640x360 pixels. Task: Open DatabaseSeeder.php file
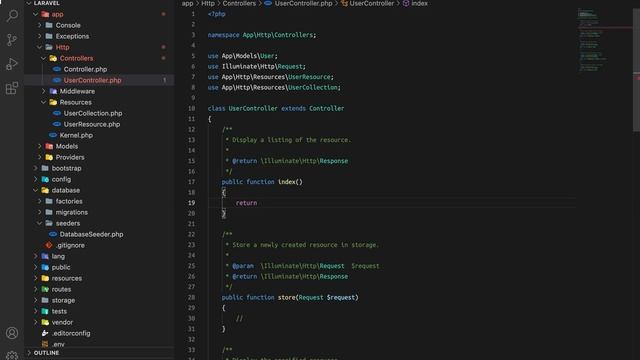(91, 234)
